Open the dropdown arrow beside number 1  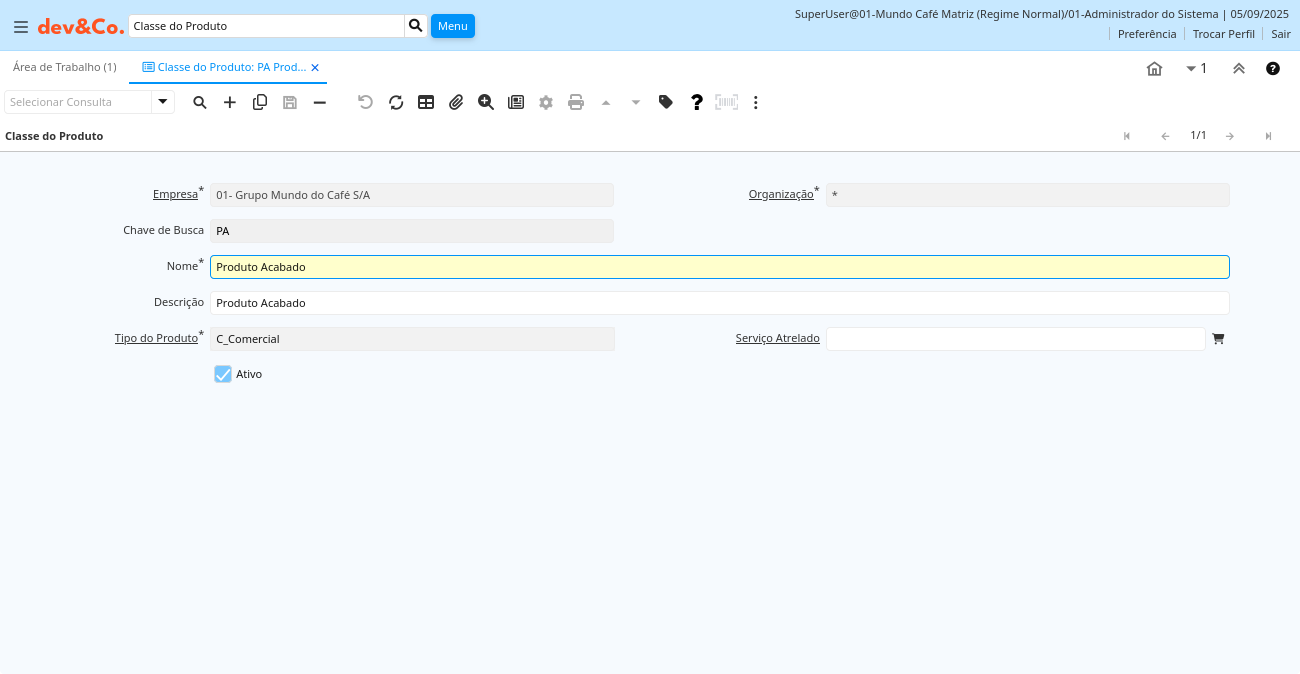click(x=1191, y=68)
